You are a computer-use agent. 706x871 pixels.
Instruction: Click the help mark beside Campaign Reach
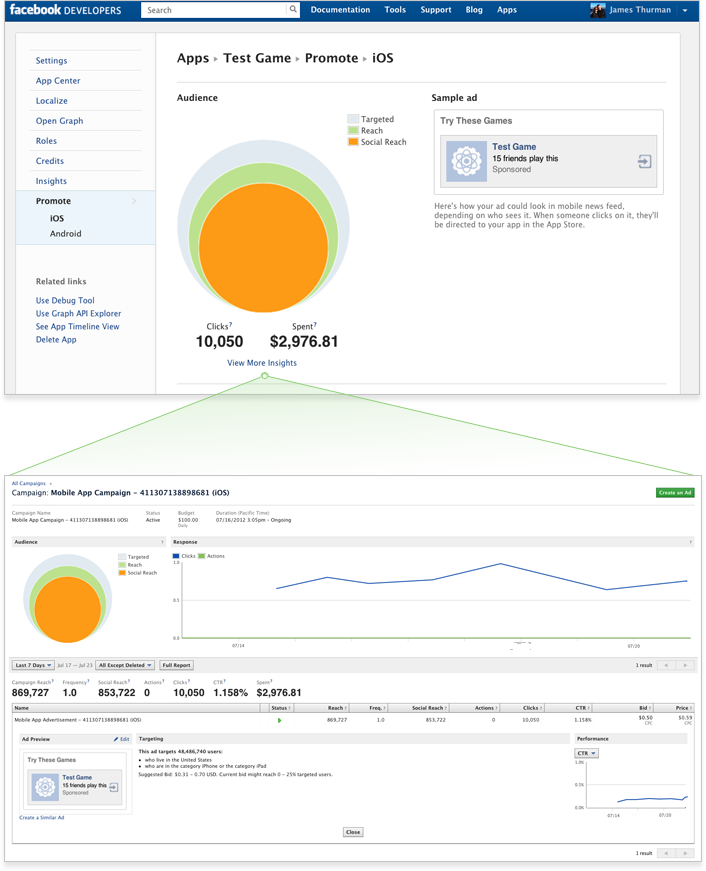[53, 681]
